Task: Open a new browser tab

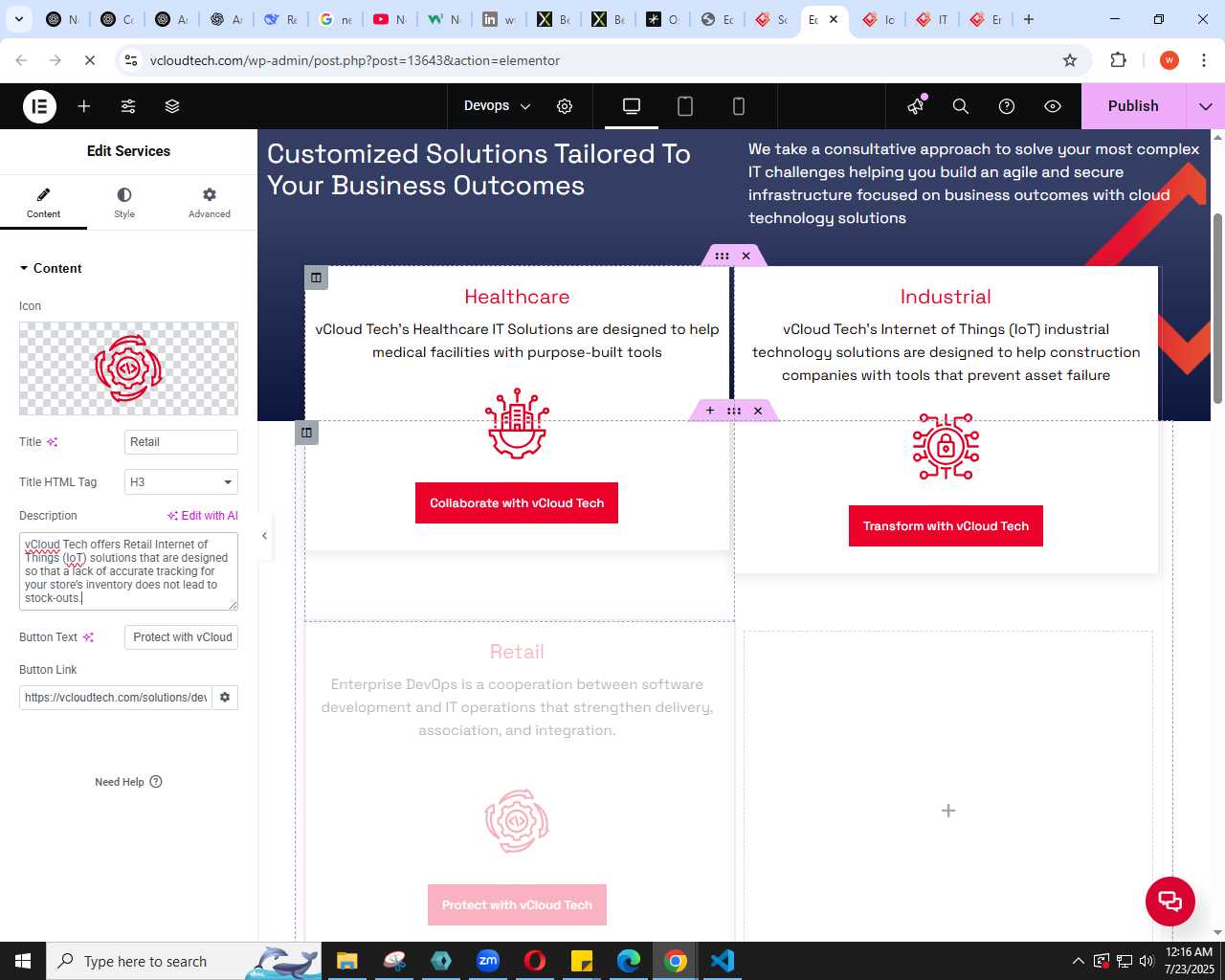Action: pos(1029,19)
